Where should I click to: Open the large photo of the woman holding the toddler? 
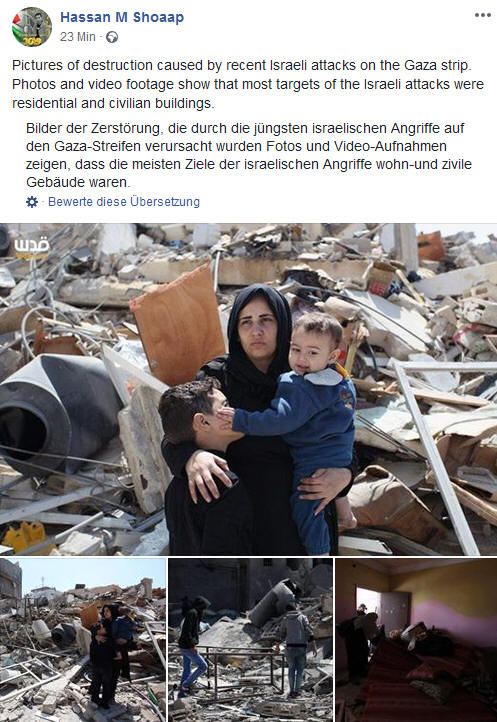coord(248,389)
